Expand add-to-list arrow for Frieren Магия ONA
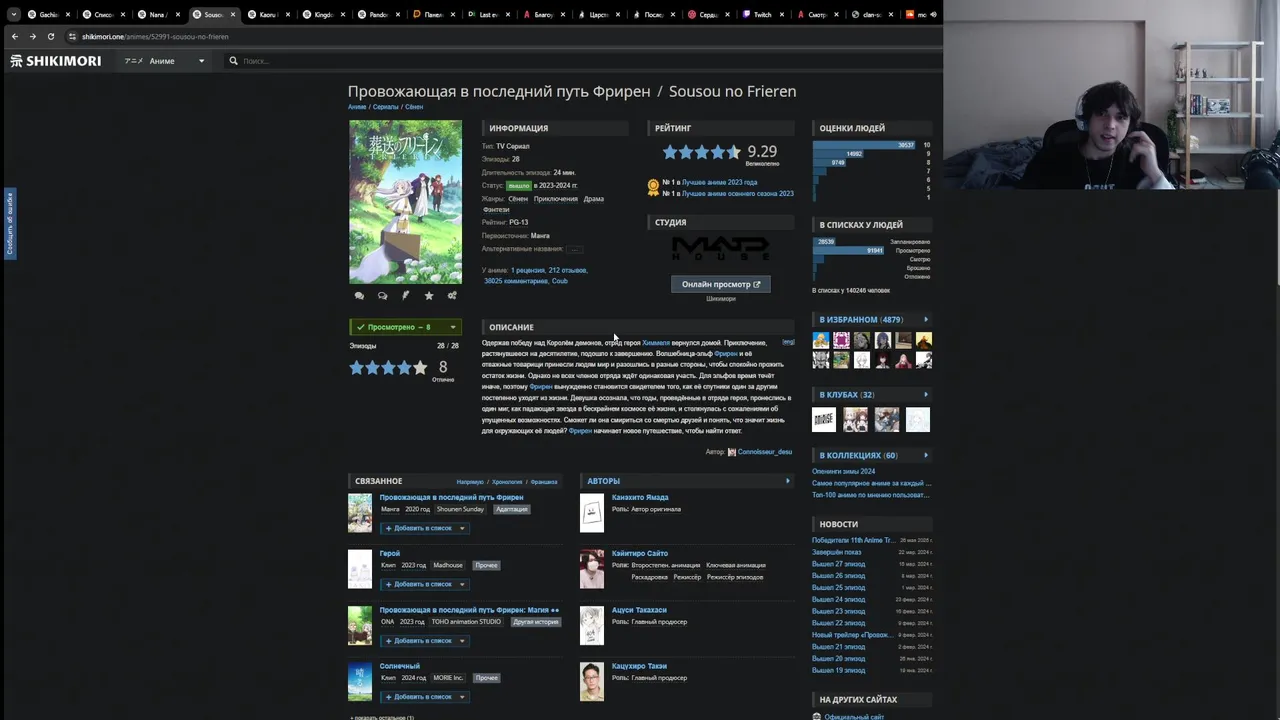This screenshot has width=1280, height=720. tap(462, 641)
